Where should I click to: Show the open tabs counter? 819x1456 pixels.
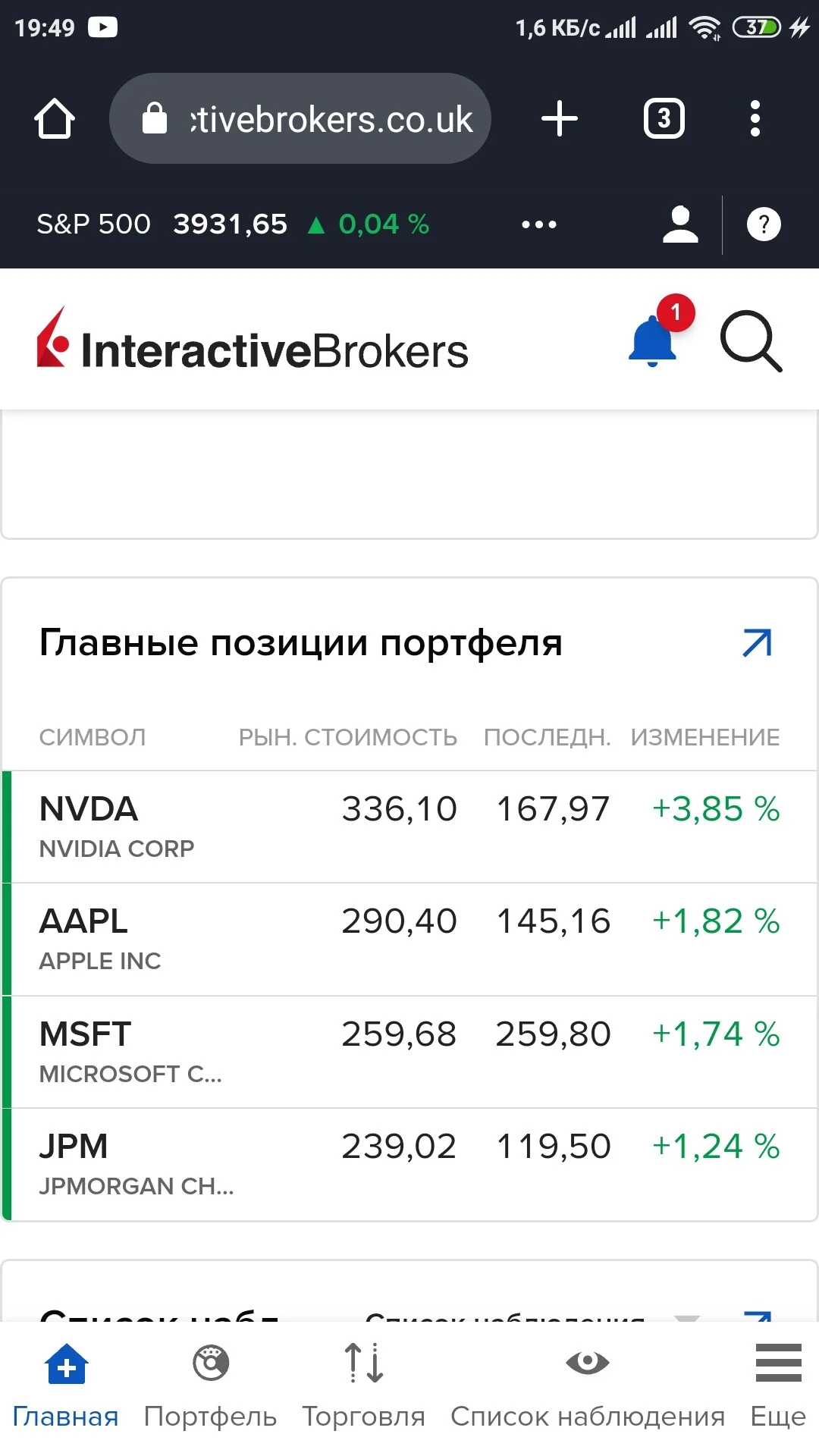point(664,119)
